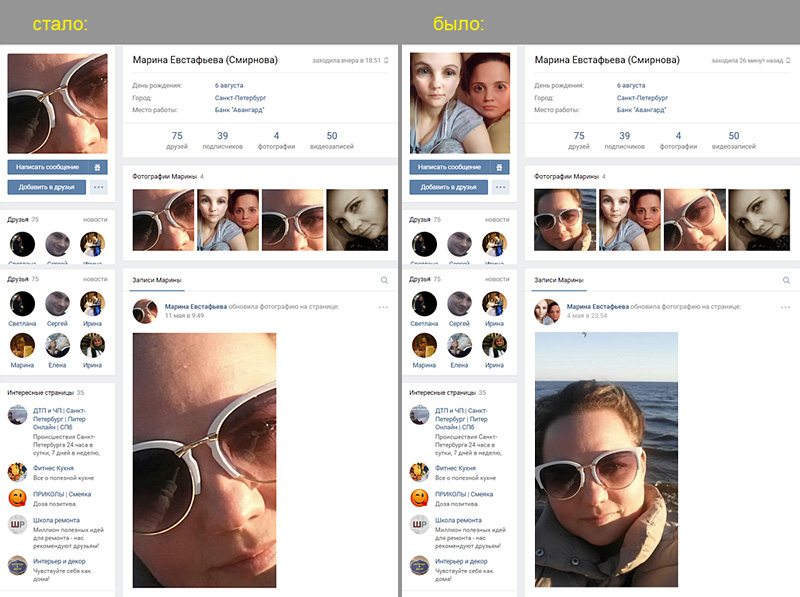Click "ПРИКОЛЫ | Смеяка" smiley avatar in стало panel

(x=17, y=498)
